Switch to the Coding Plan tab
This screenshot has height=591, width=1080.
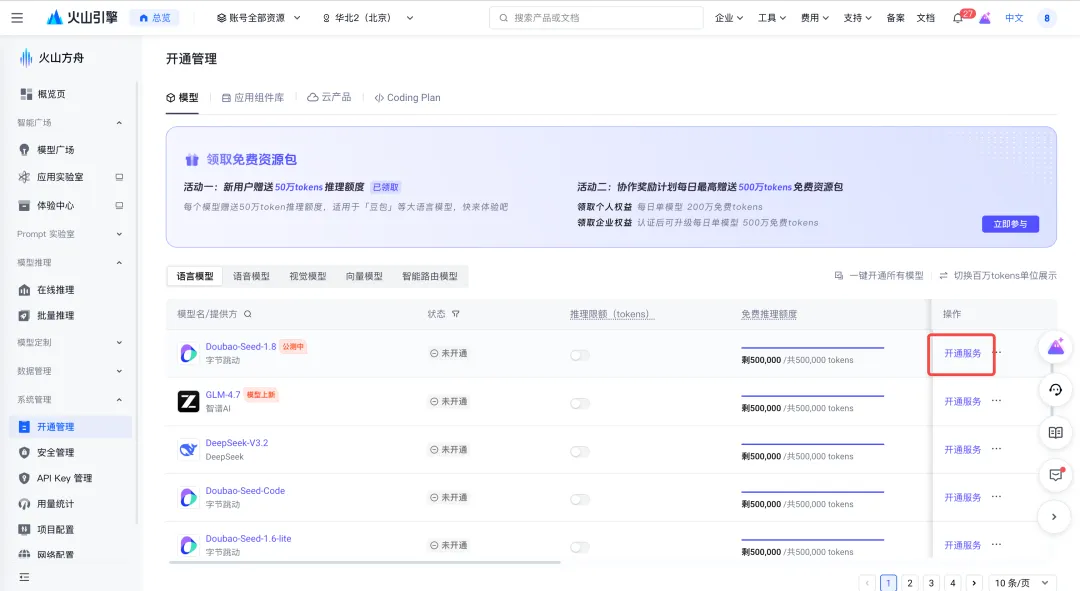click(x=407, y=98)
